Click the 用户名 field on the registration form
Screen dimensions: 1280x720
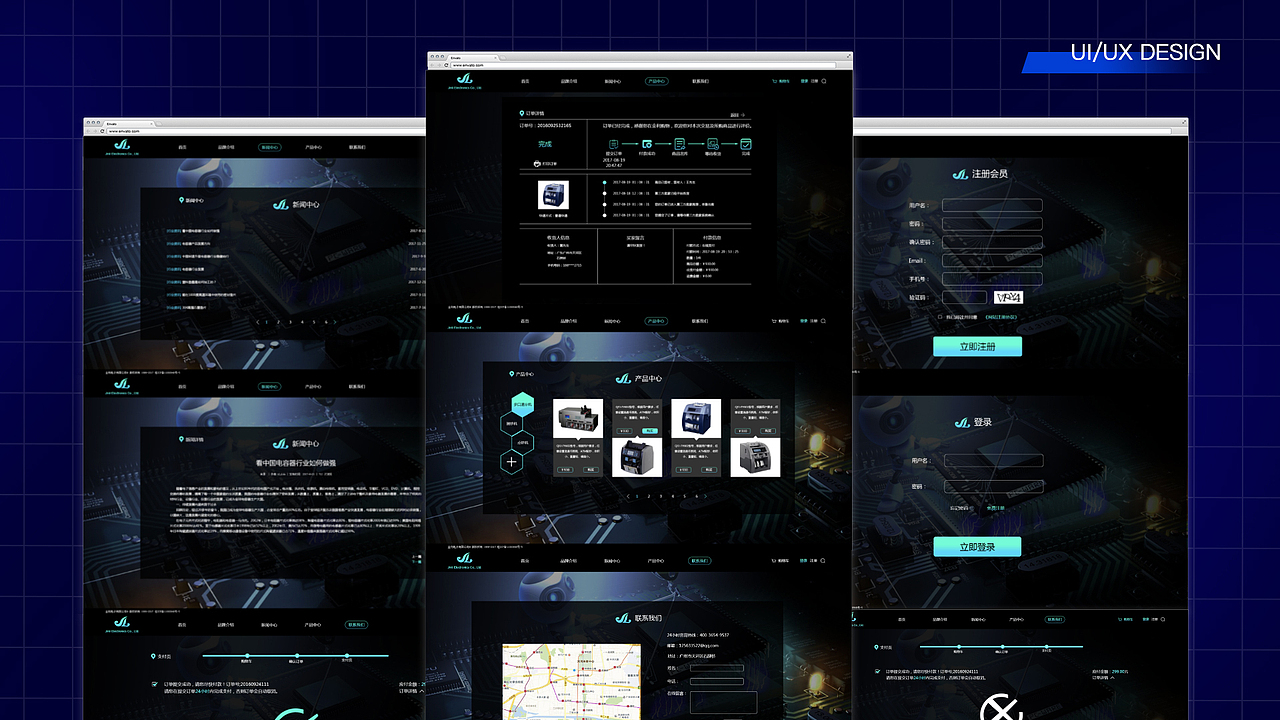click(x=992, y=205)
